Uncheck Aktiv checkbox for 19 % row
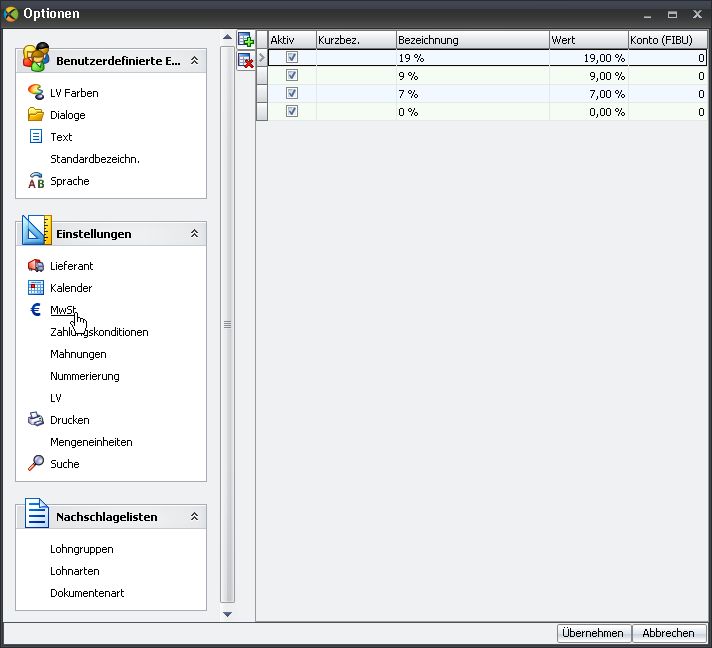 tap(292, 58)
